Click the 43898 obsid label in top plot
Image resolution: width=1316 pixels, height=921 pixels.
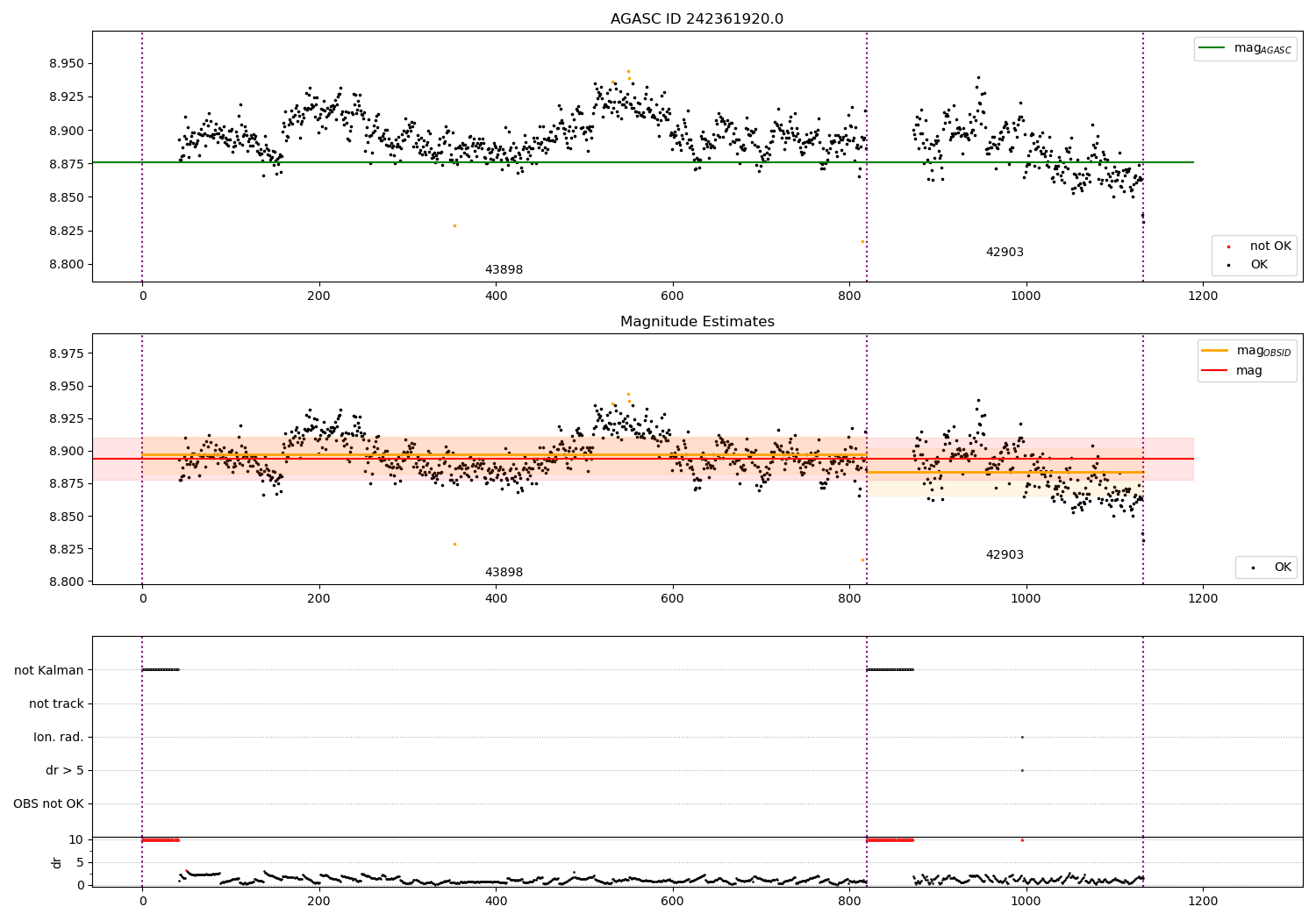click(x=504, y=270)
